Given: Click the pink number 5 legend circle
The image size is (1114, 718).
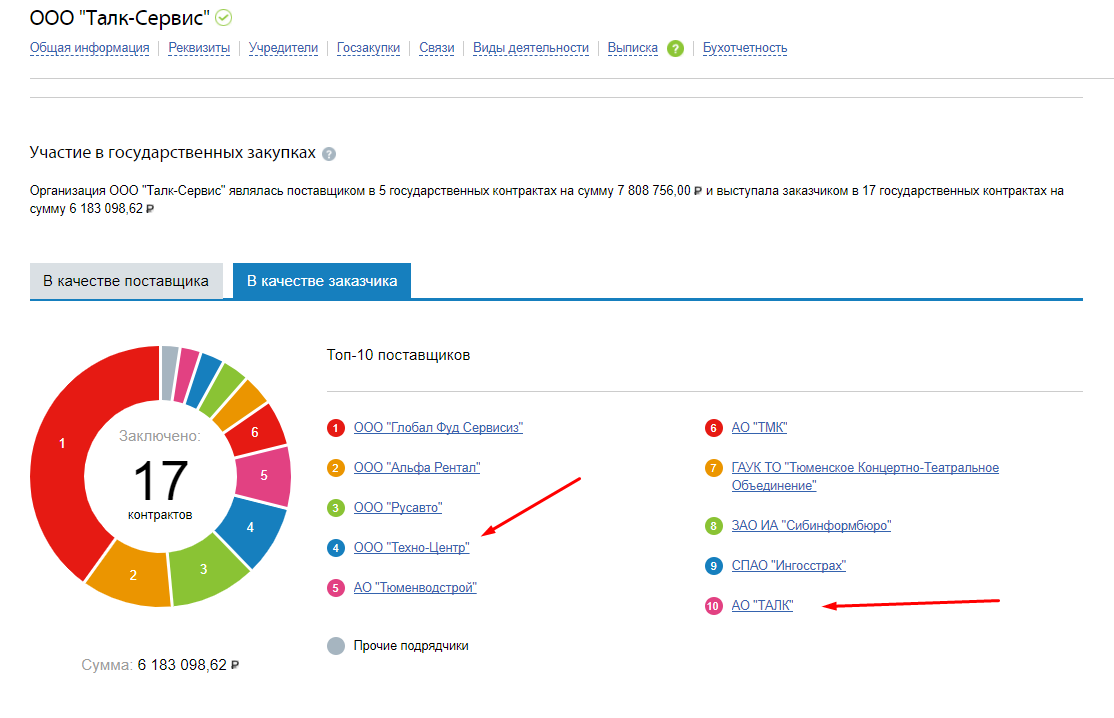Looking at the screenshot, I should click(336, 588).
